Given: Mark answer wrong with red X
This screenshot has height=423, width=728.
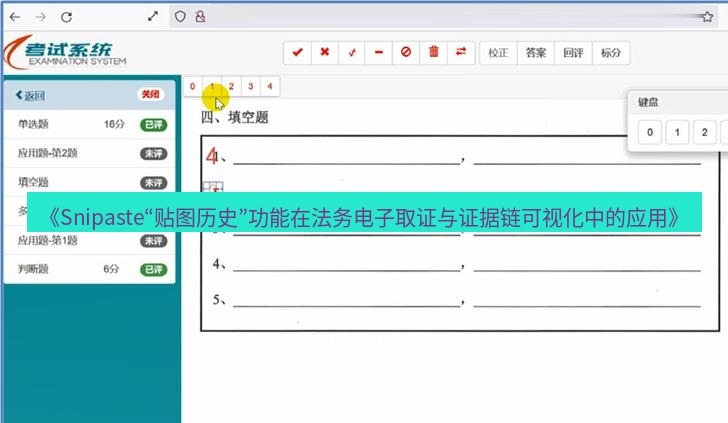Looking at the screenshot, I should click(x=325, y=52).
